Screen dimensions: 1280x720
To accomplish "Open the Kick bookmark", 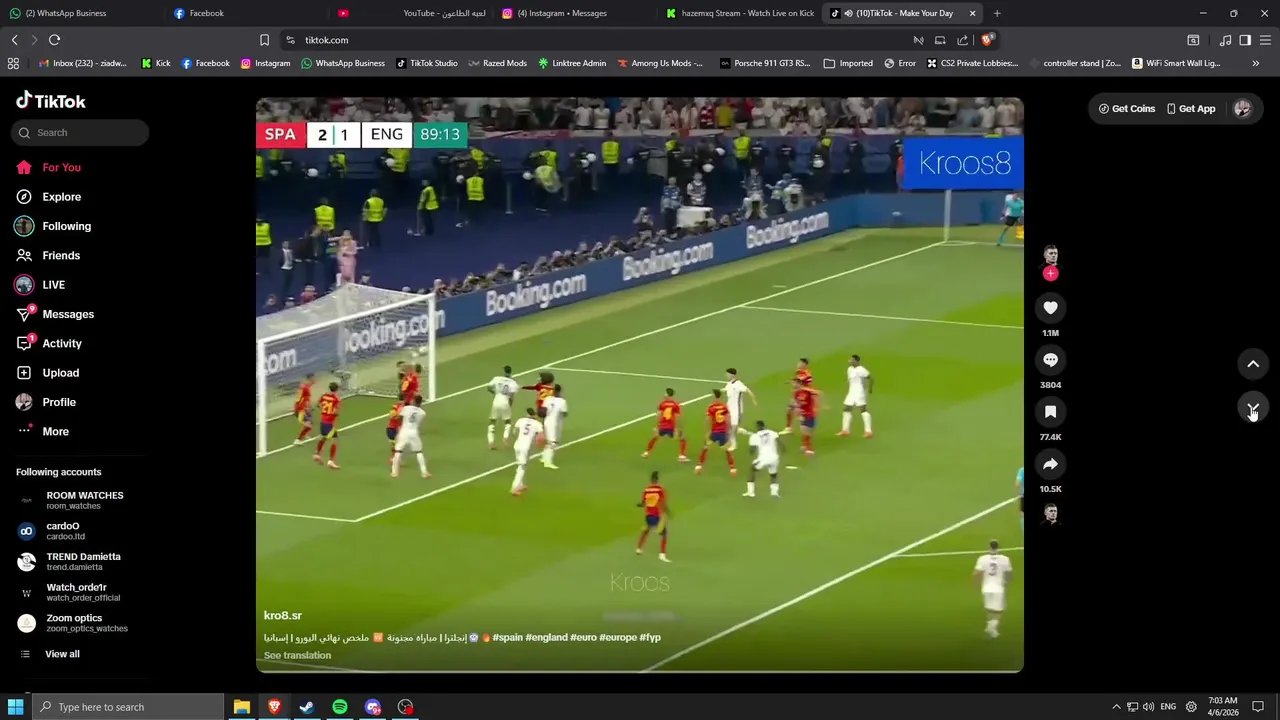I will point(156,63).
